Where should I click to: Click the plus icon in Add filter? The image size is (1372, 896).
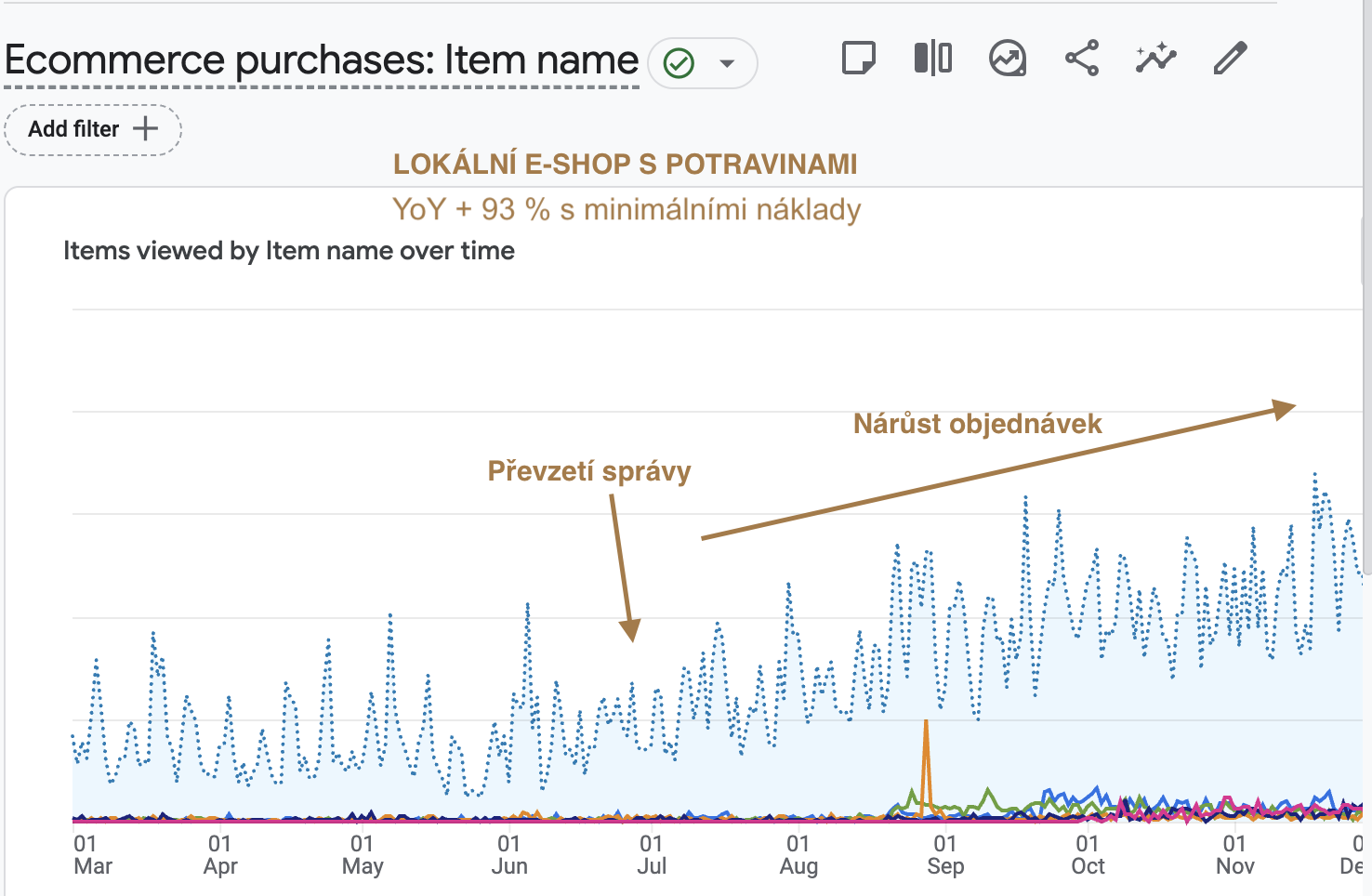pyautogui.click(x=146, y=128)
